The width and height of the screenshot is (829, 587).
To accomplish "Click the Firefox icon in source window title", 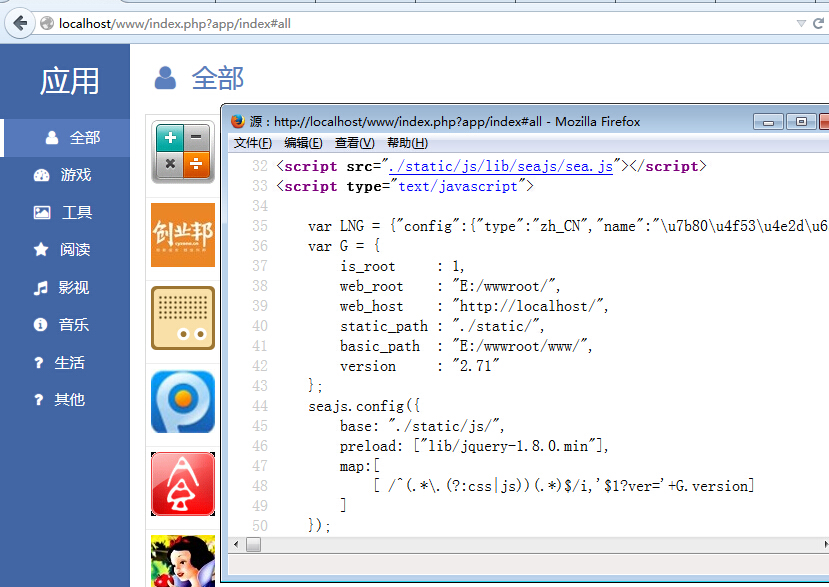I will pyautogui.click(x=238, y=122).
